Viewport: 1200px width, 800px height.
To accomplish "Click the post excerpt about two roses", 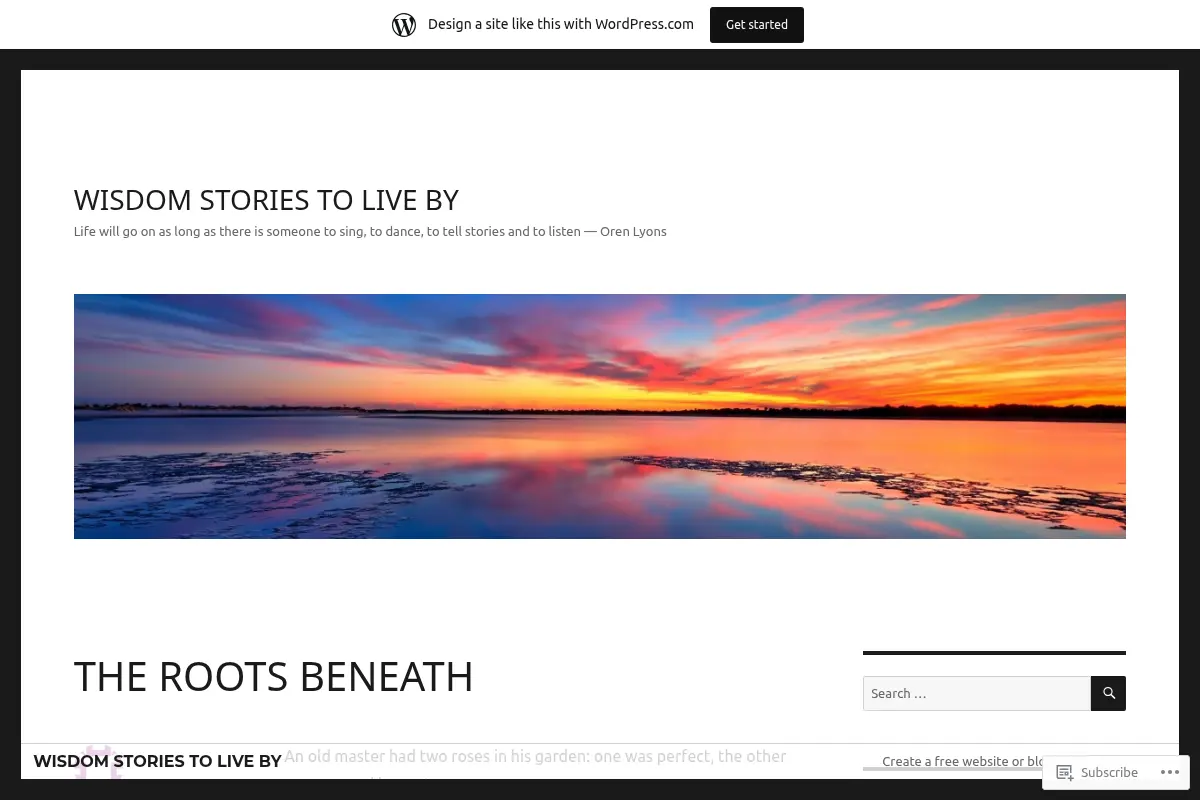I will coord(535,757).
